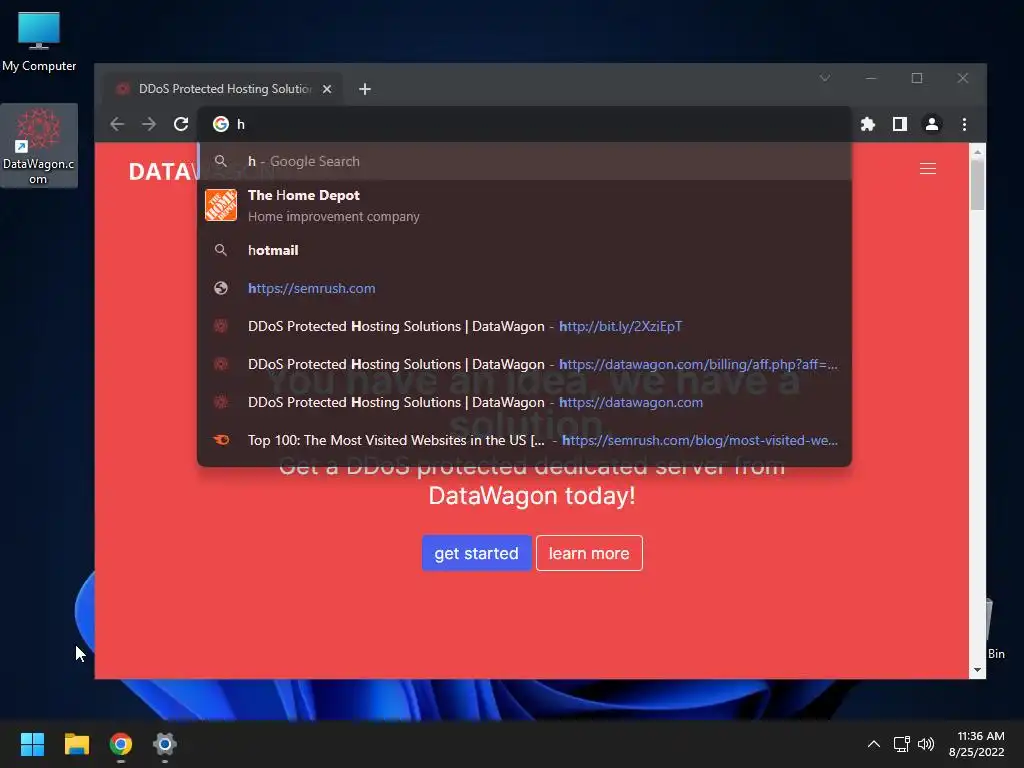The image size is (1024, 768).
Task: Pick the hotmail search suggestion
Action: pos(524,250)
